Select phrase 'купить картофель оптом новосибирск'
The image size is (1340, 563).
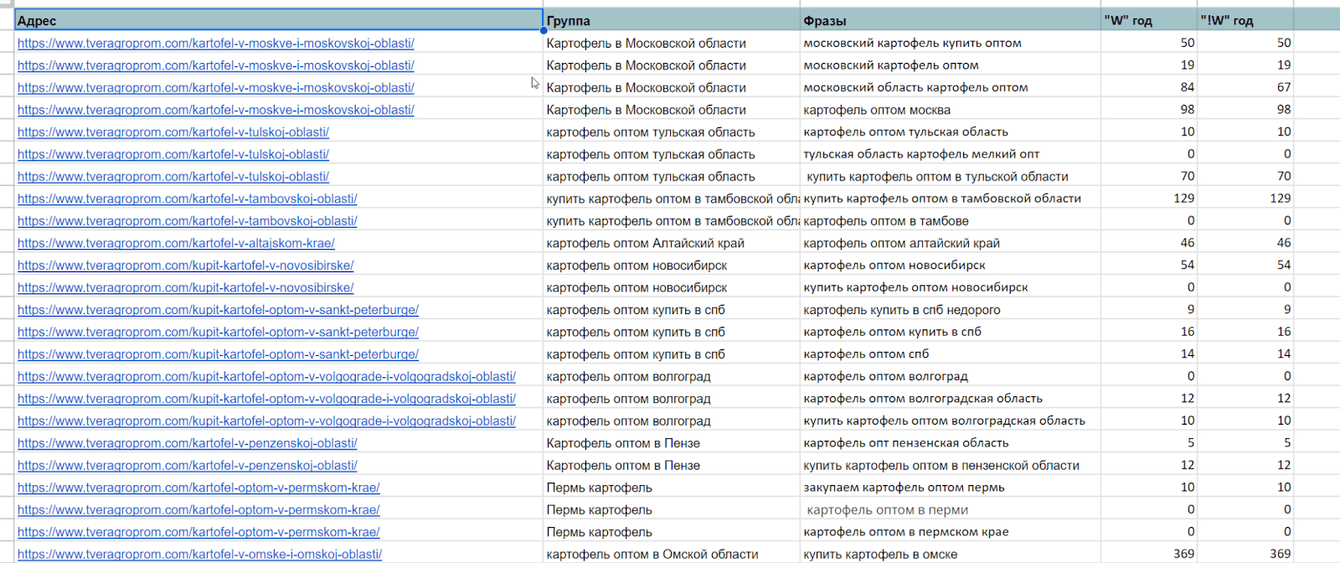click(915, 287)
